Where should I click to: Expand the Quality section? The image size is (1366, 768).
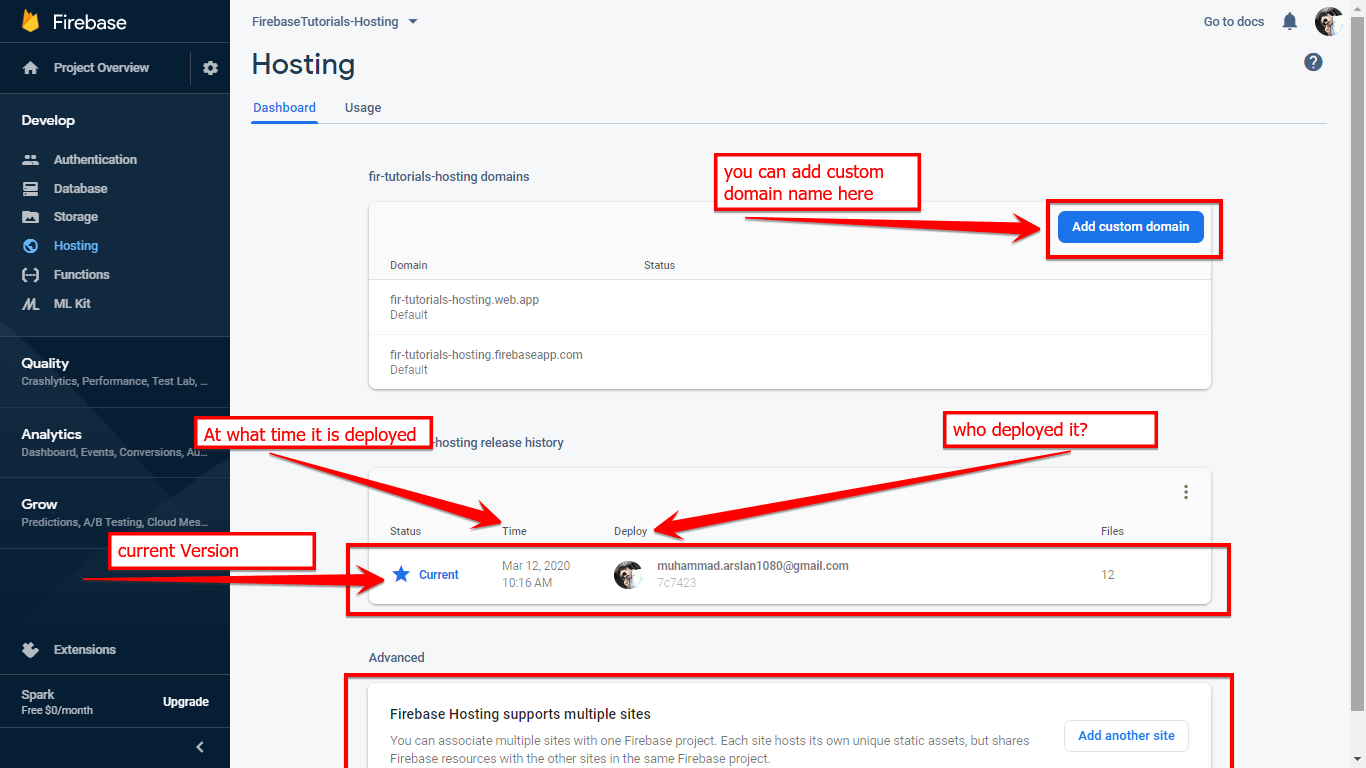click(x=115, y=371)
